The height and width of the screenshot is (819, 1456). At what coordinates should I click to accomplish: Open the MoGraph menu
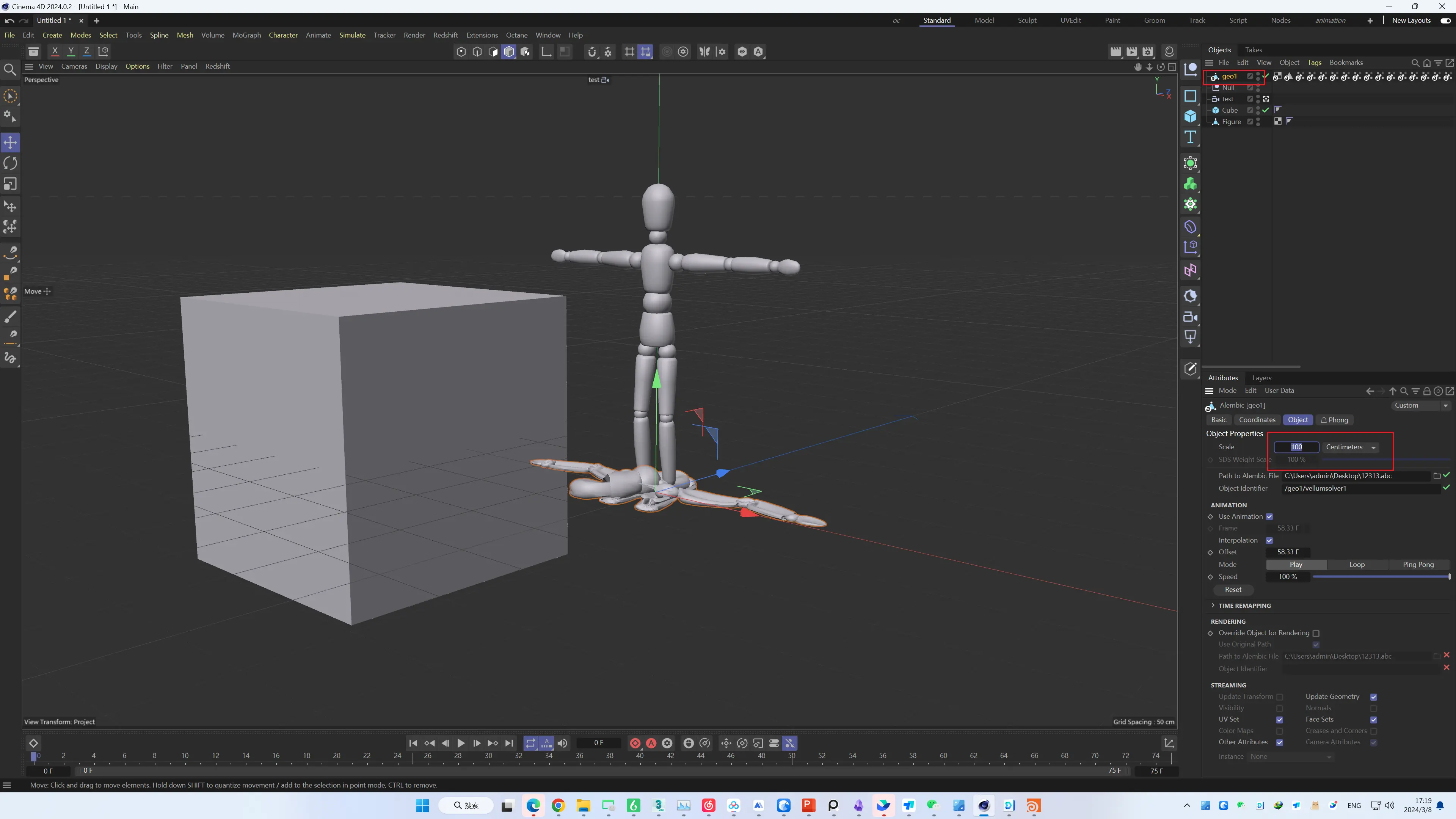click(246, 35)
